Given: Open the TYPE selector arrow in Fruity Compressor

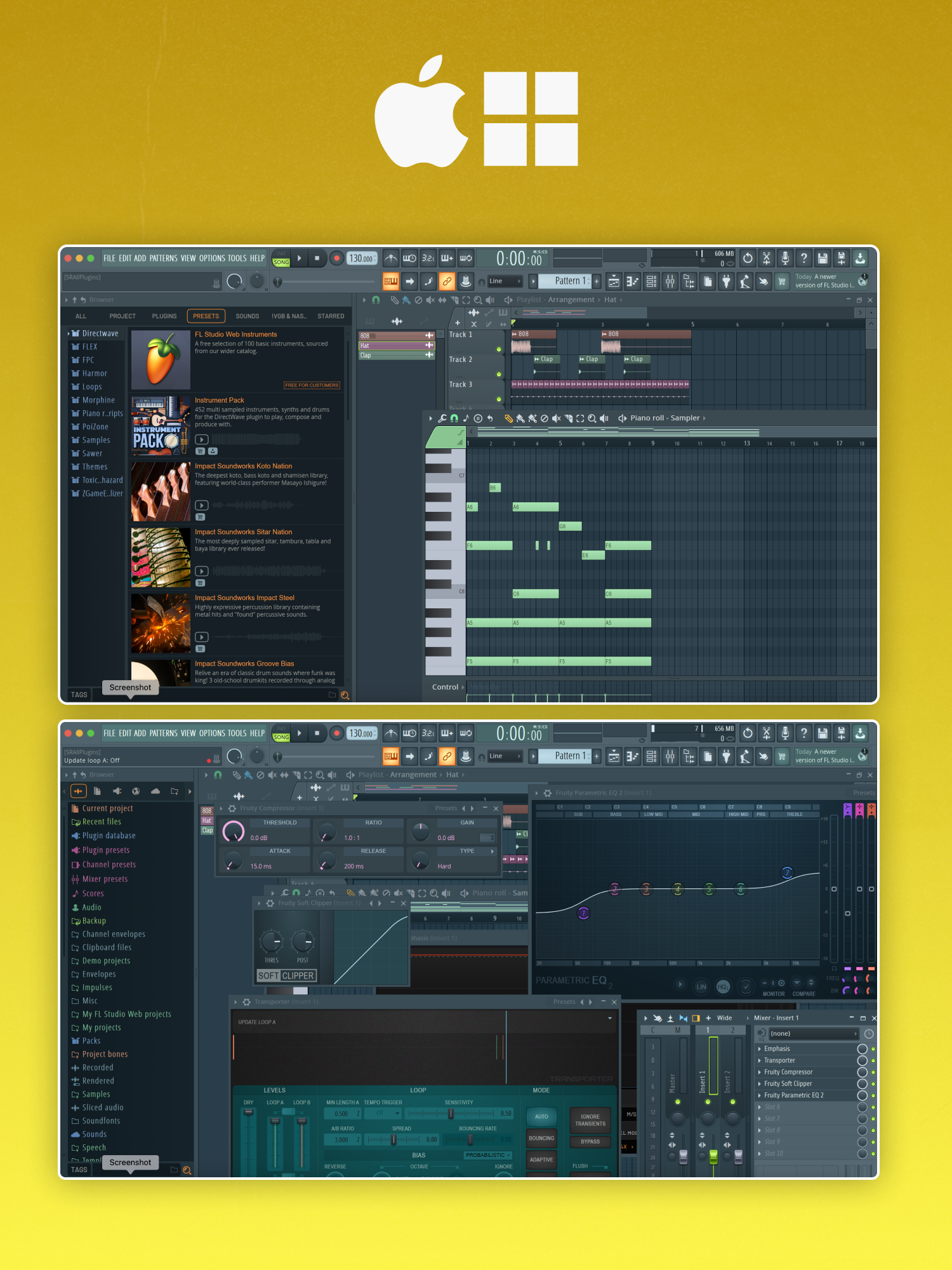Looking at the screenshot, I should click(x=493, y=851).
